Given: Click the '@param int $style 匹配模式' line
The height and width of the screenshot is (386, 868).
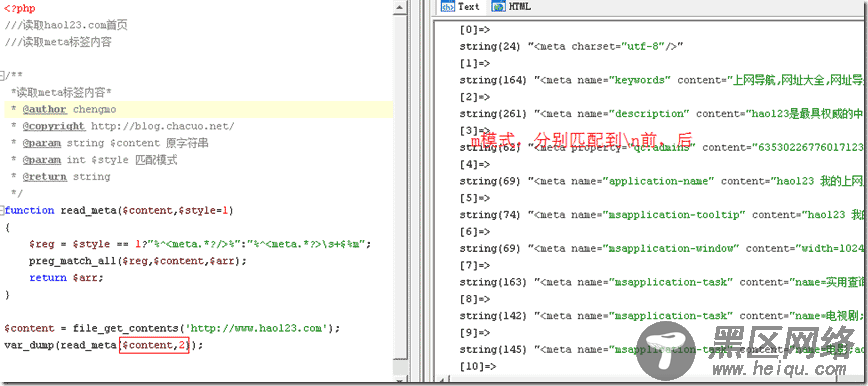Looking at the screenshot, I should point(94,160).
